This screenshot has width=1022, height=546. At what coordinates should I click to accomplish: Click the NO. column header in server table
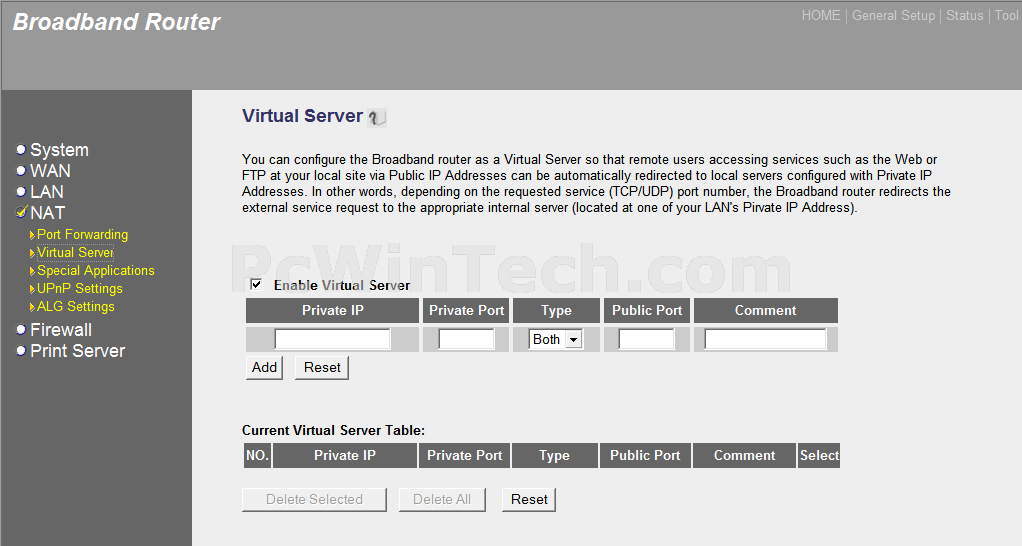257,455
